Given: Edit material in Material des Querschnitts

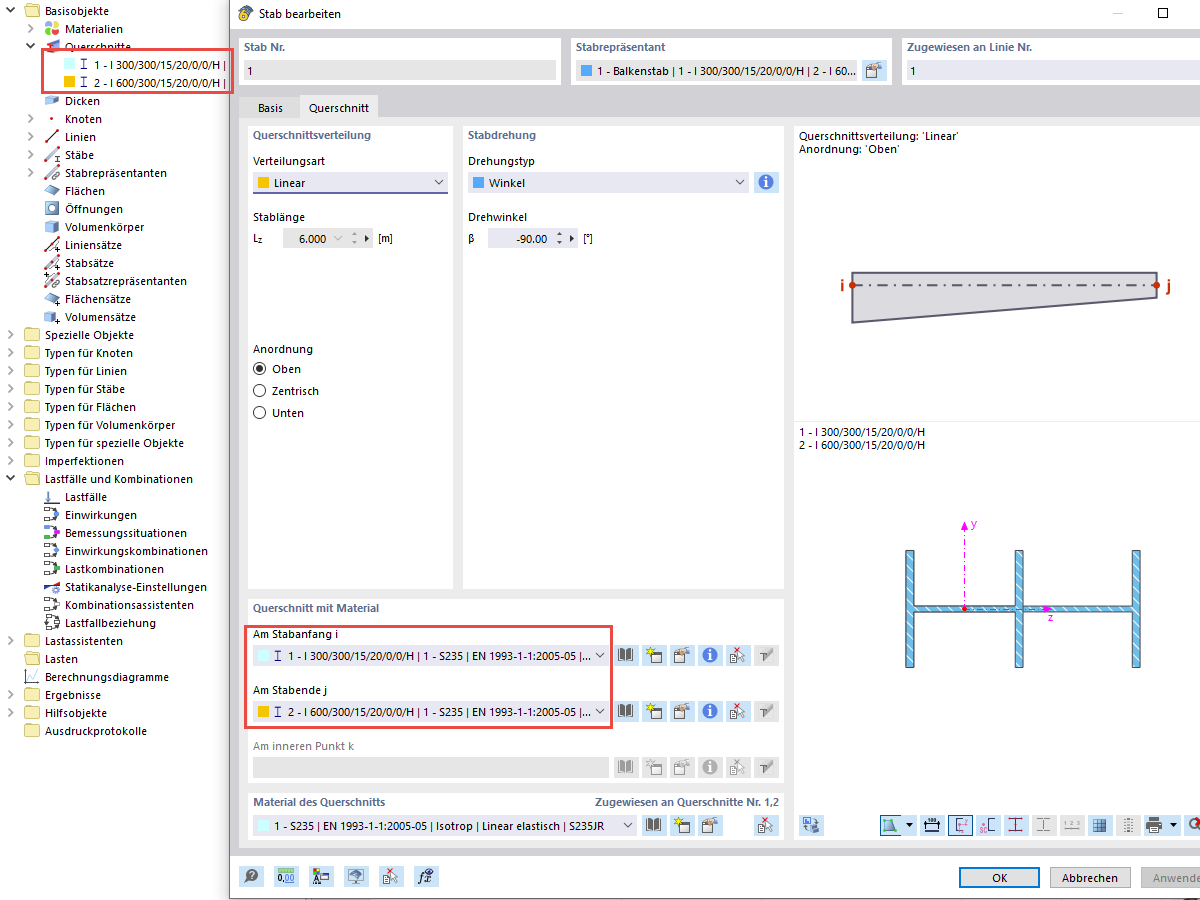Looking at the screenshot, I should pos(710,826).
